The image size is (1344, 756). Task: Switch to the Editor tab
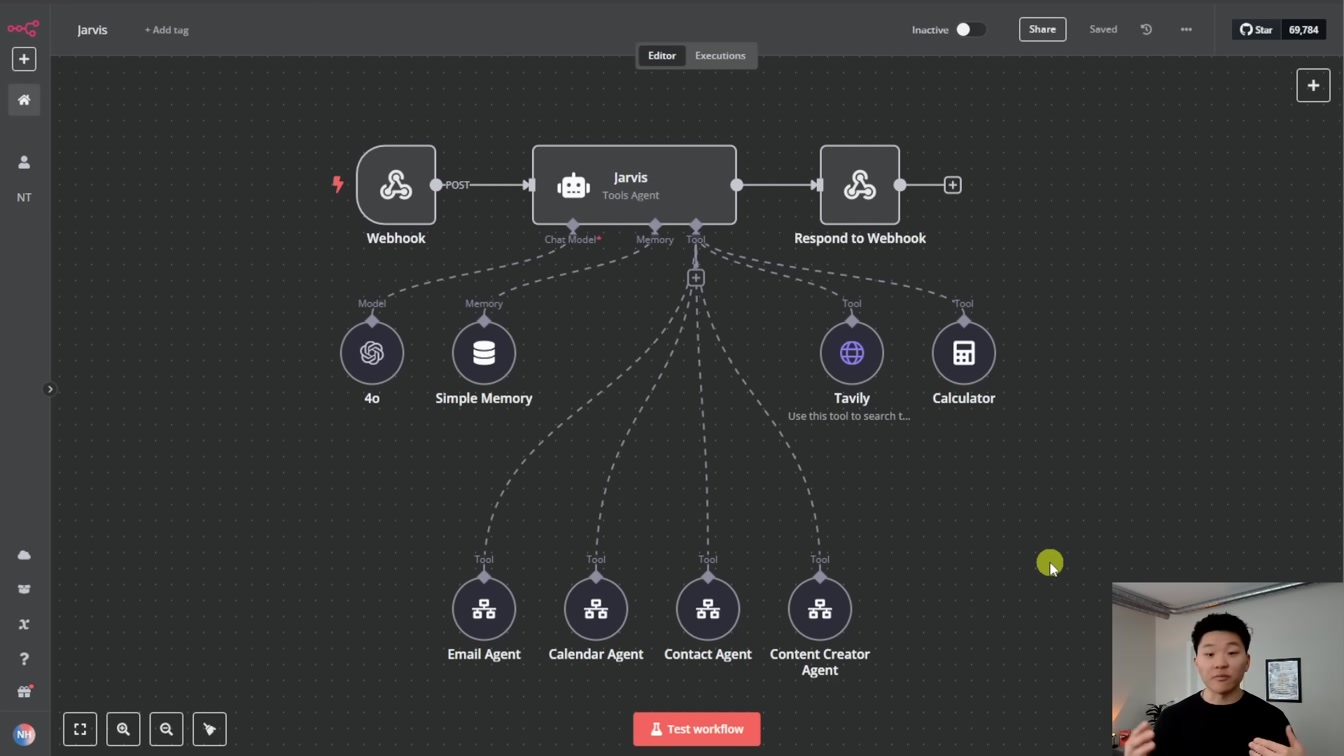(x=662, y=56)
